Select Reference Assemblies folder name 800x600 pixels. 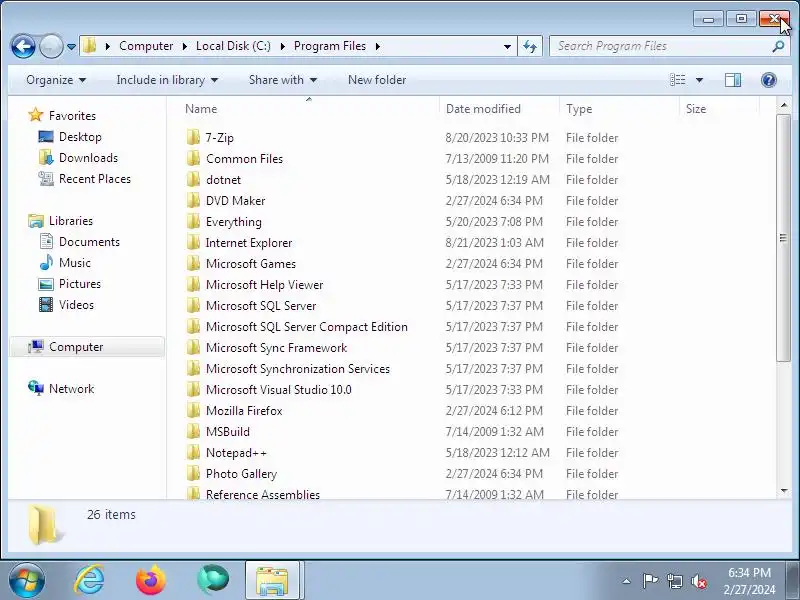pyautogui.click(x=263, y=494)
